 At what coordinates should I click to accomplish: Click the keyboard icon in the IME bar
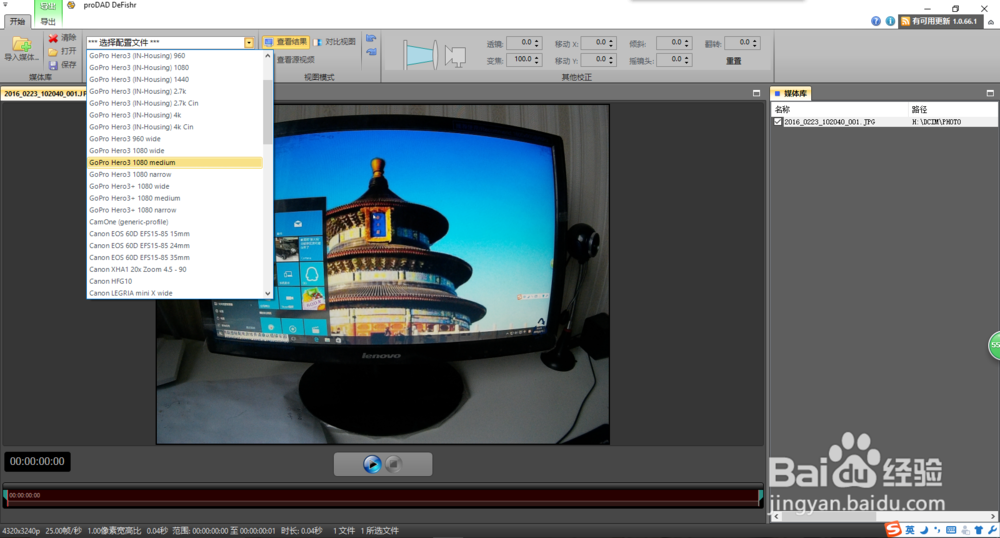point(951,530)
